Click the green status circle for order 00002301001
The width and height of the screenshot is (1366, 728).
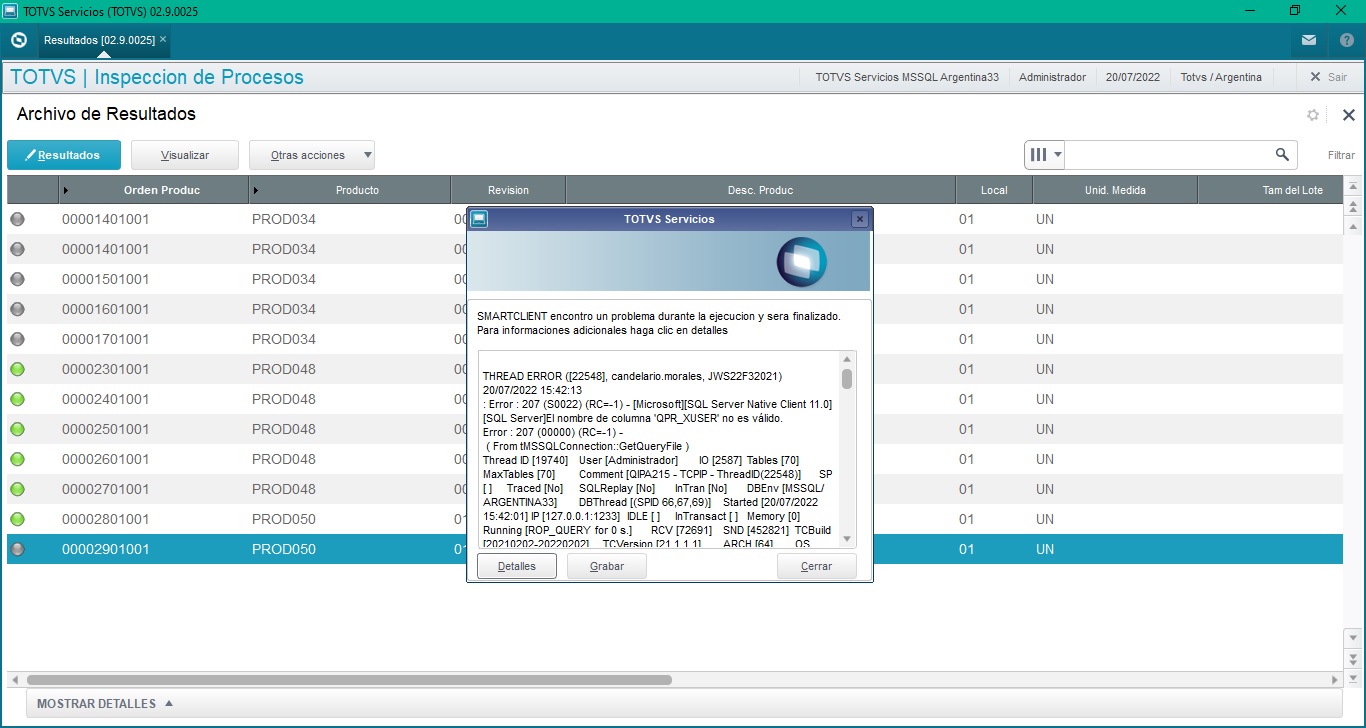click(17, 369)
